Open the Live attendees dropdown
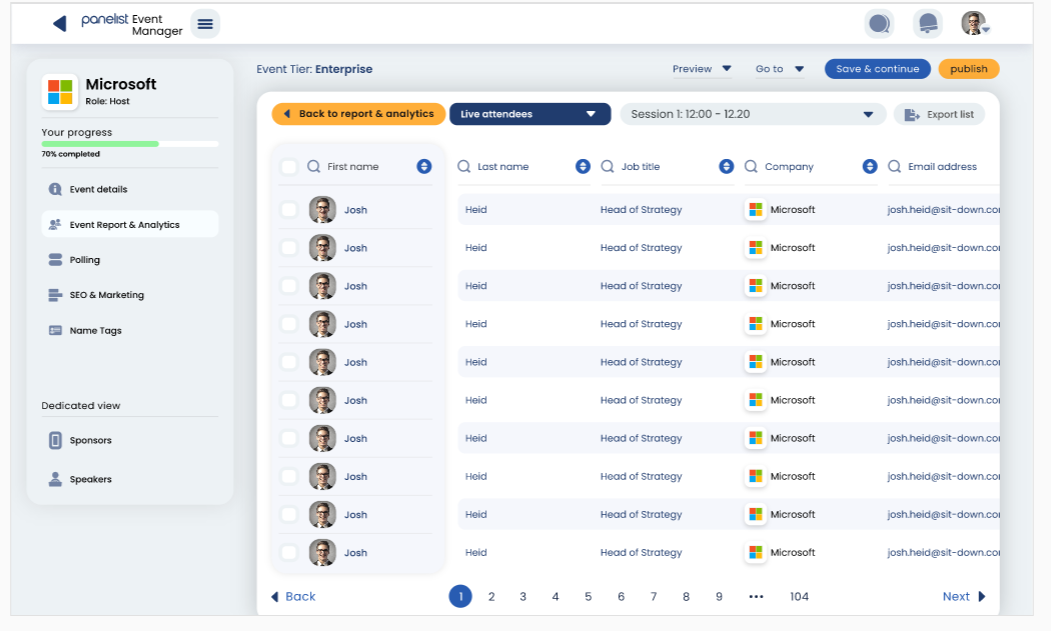The image size is (1051, 631). pos(530,114)
